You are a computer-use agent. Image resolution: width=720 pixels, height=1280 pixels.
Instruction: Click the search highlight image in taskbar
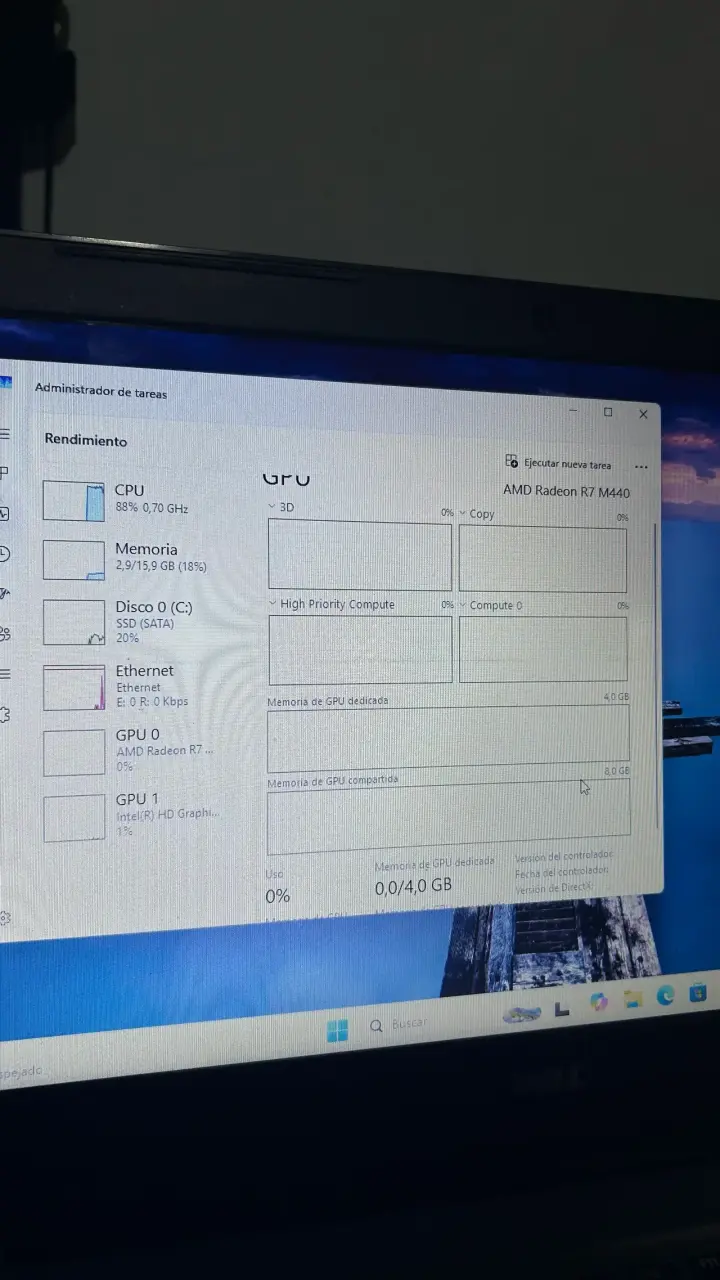(x=522, y=1014)
